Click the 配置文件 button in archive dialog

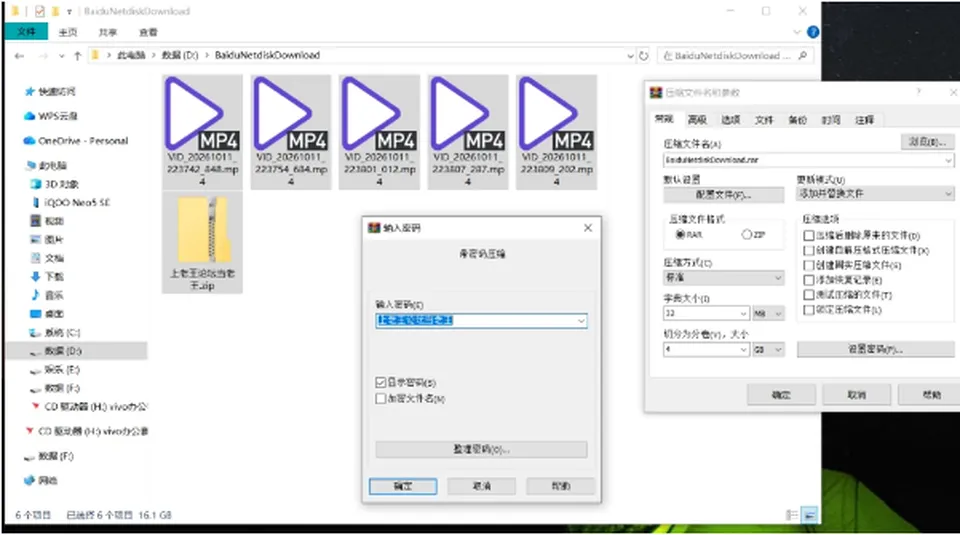tap(723, 195)
